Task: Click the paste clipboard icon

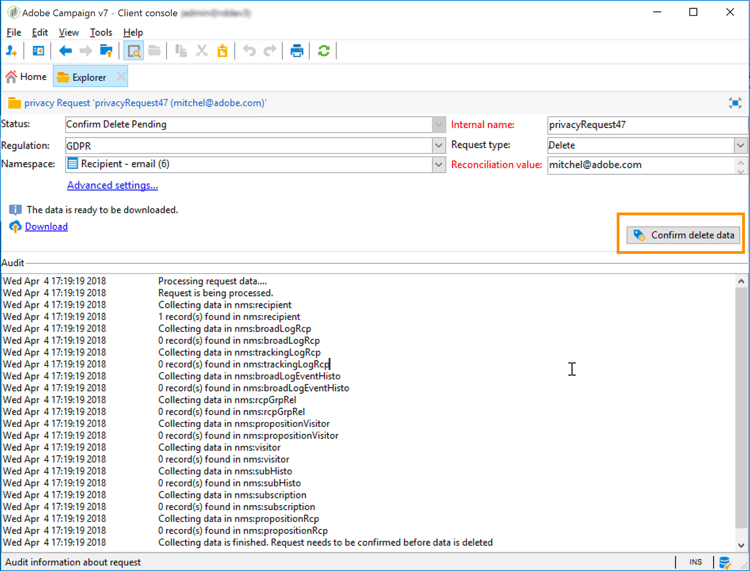Action: click(x=222, y=51)
